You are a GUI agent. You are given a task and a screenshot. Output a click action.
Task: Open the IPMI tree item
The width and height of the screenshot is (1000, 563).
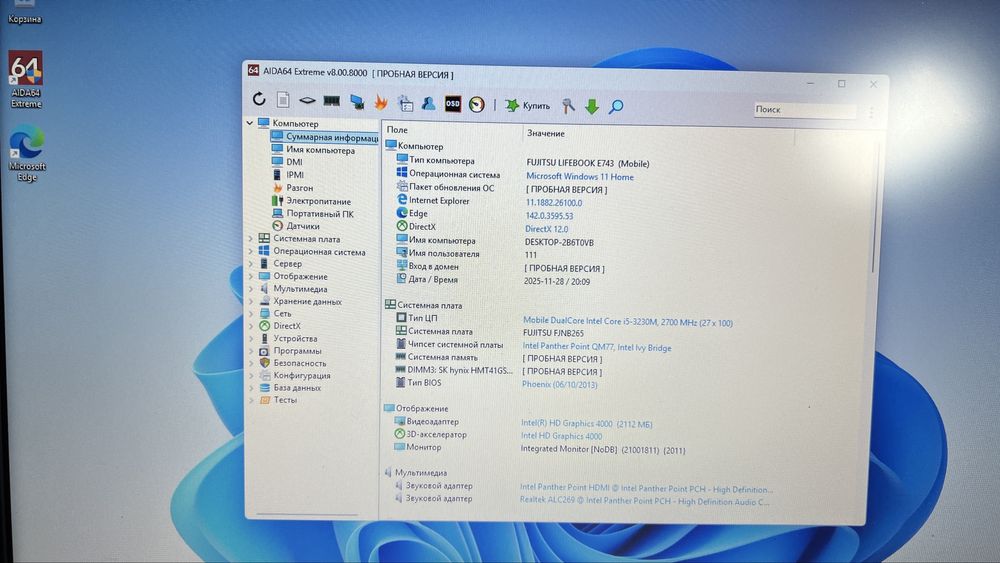pyautogui.click(x=288, y=175)
